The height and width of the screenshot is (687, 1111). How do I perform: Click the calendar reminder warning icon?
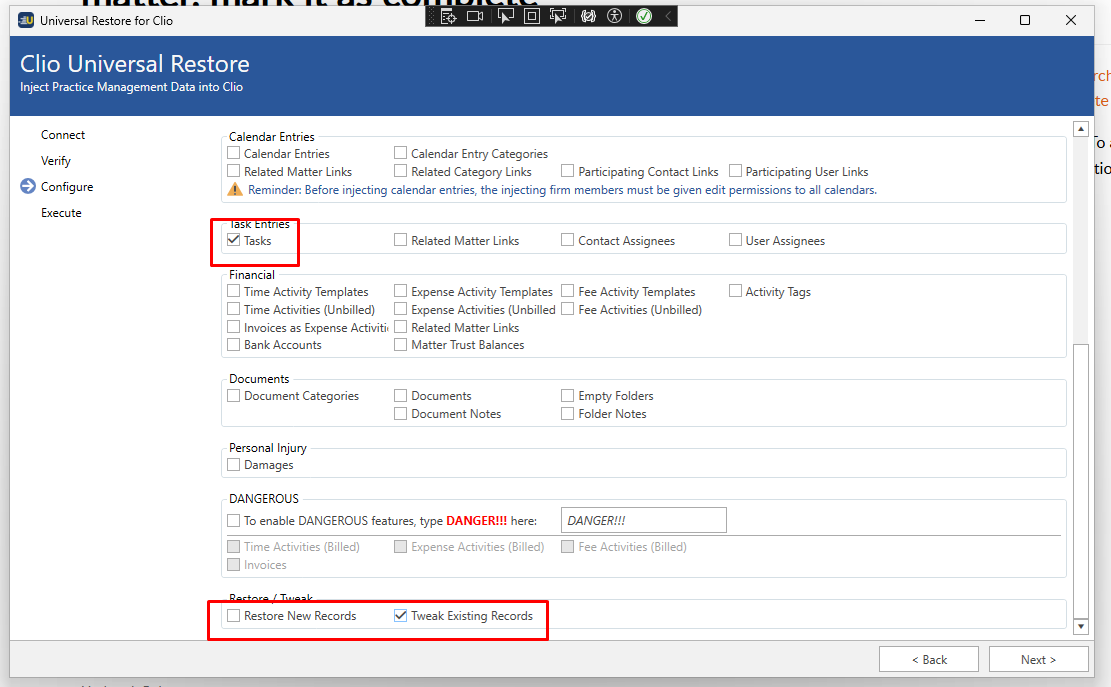[x=235, y=190]
